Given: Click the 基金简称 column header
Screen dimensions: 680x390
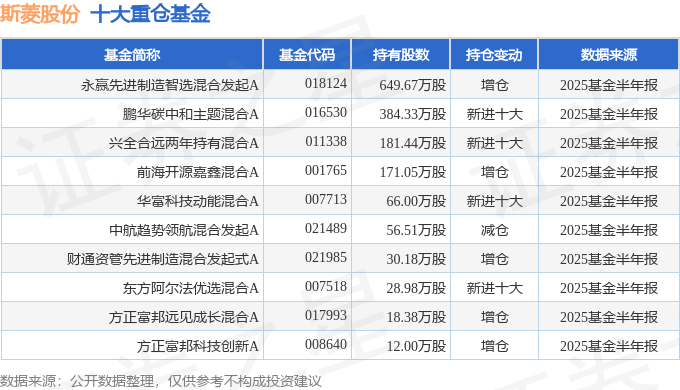Looking at the screenshot, I should [x=132, y=55].
